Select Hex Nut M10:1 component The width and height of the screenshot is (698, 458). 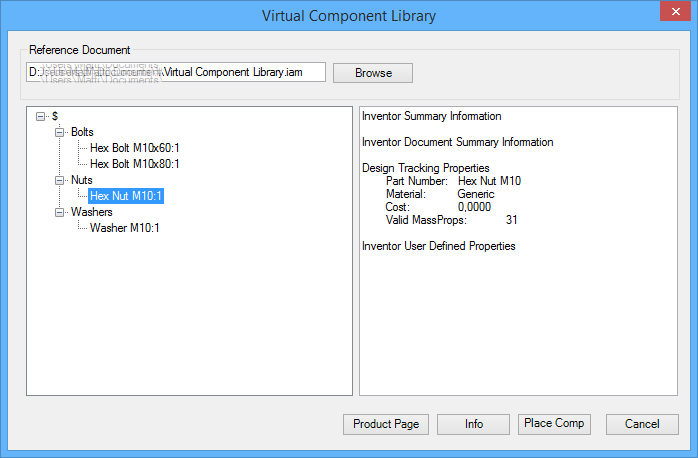124,196
